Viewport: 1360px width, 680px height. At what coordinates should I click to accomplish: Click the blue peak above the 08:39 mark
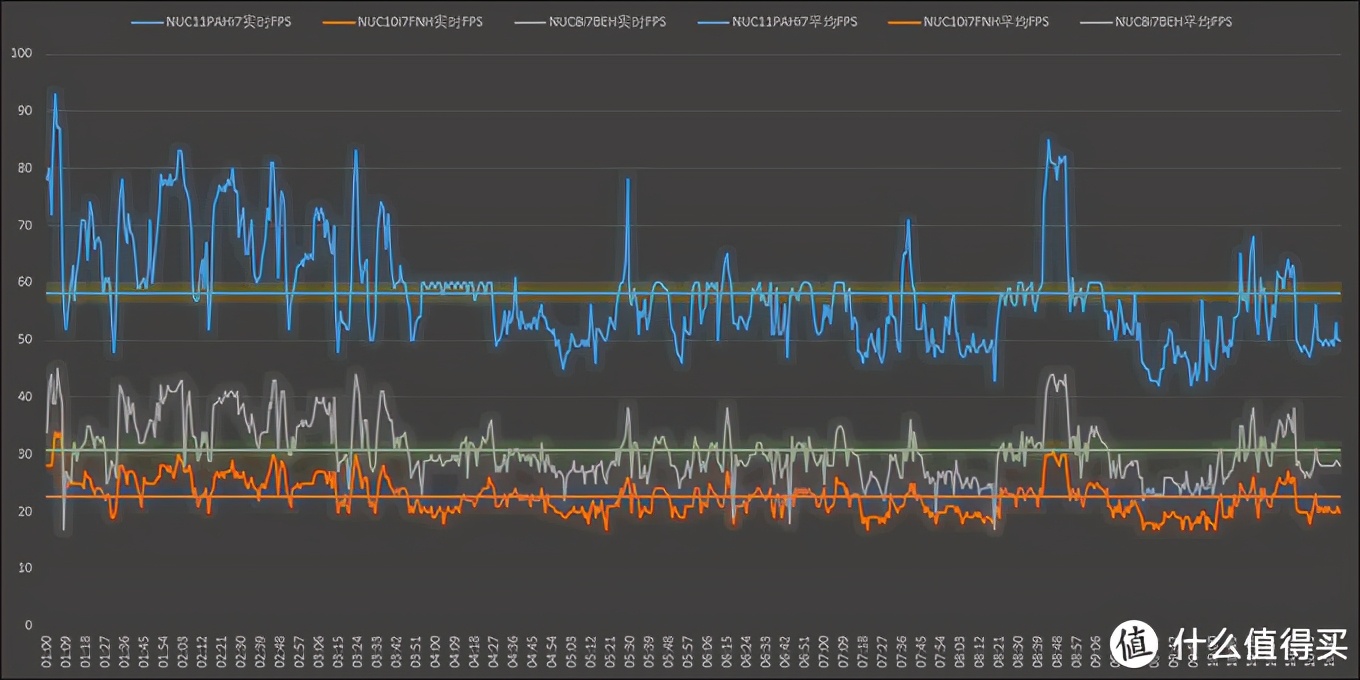[x=1048, y=141]
